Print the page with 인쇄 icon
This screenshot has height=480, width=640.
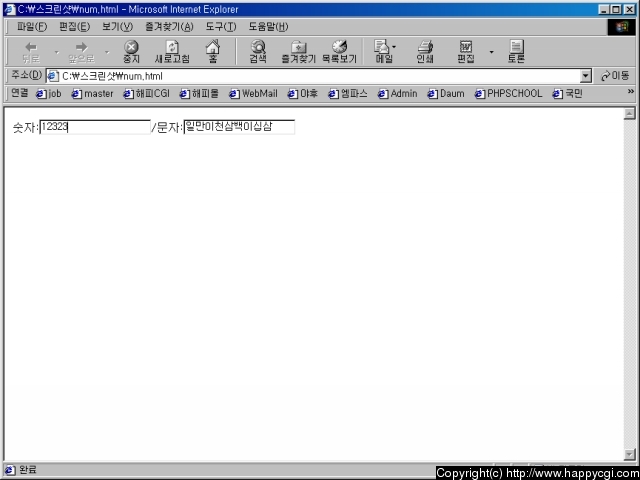point(425,52)
